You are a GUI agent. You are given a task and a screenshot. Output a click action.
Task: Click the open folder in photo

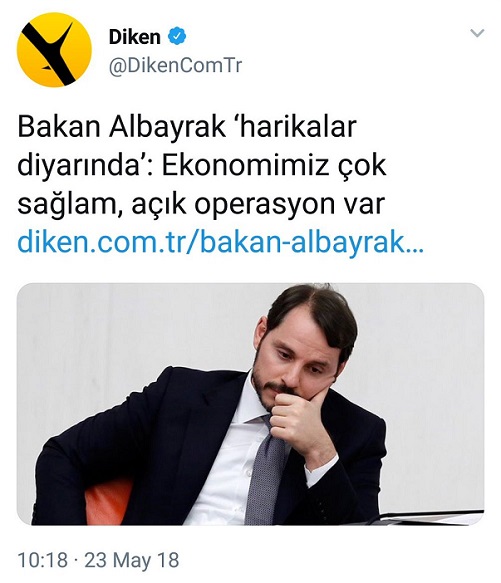428,518
